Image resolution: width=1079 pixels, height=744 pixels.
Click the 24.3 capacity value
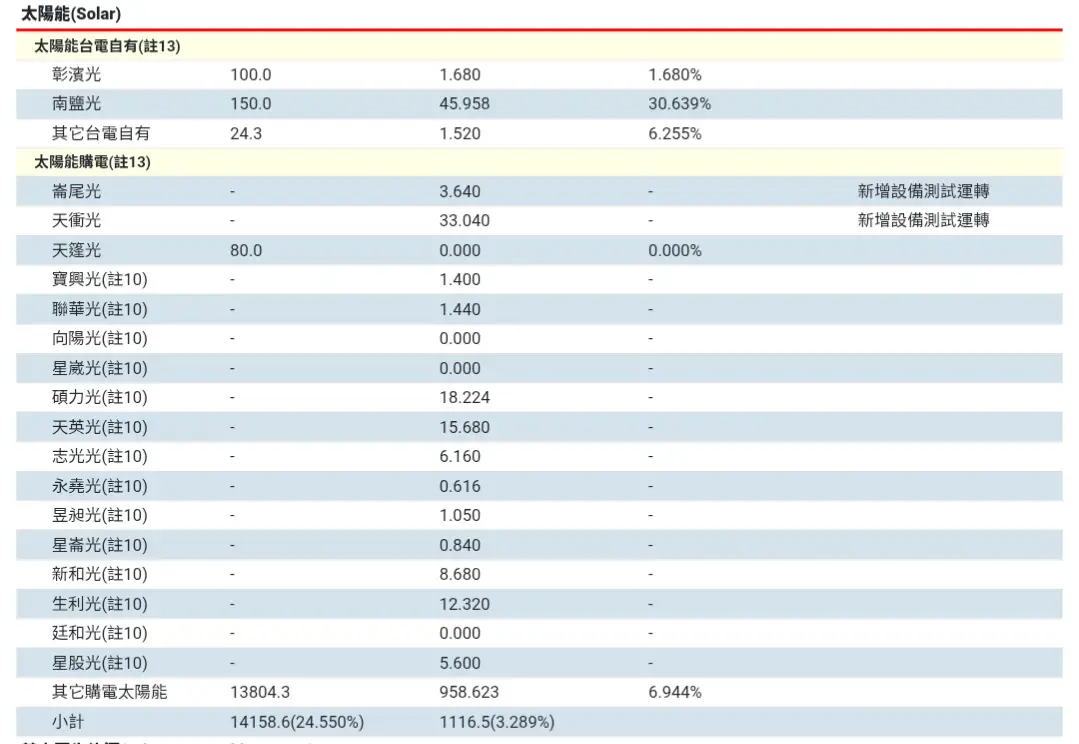246,133
